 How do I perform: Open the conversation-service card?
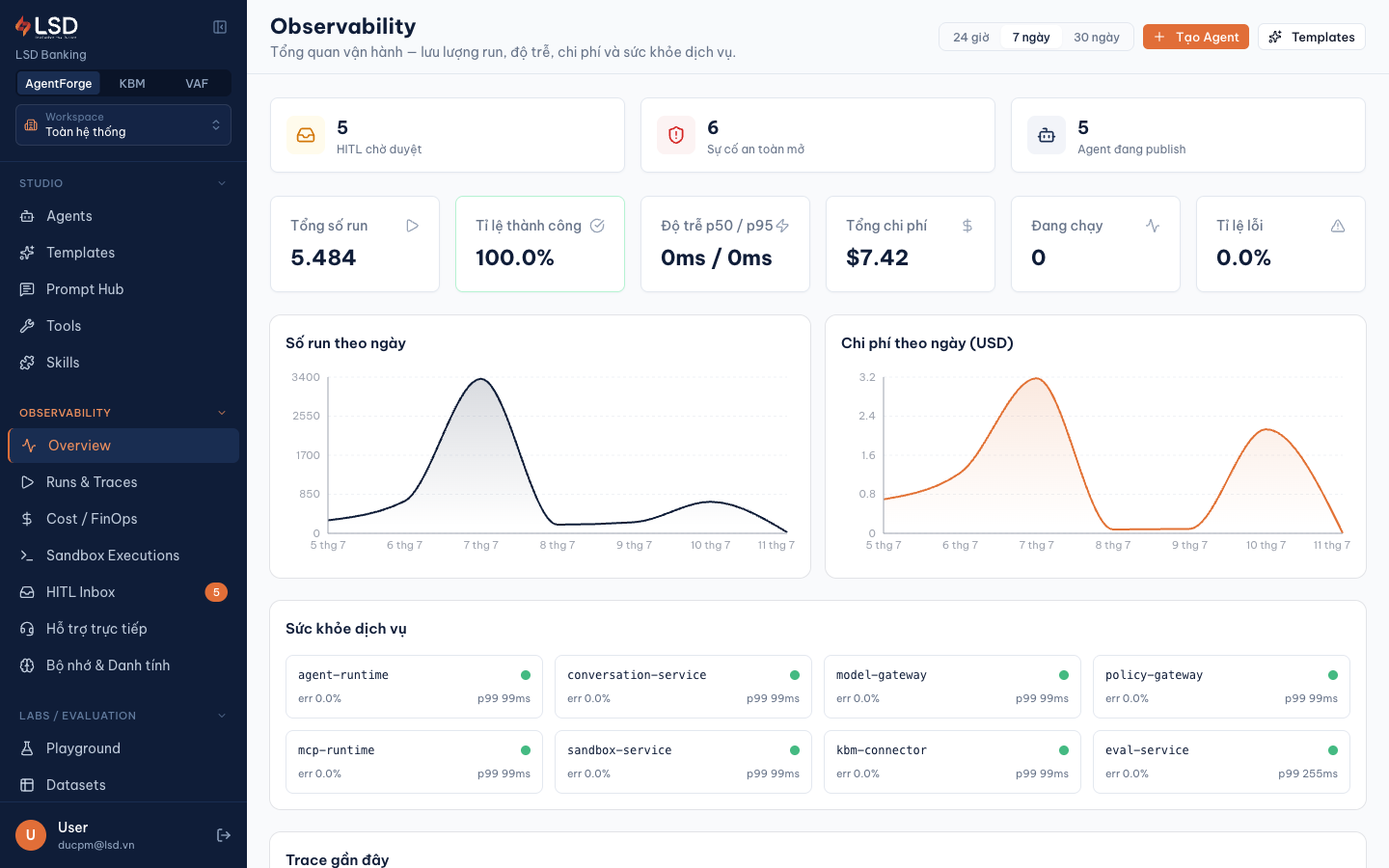tap(683, 687)
